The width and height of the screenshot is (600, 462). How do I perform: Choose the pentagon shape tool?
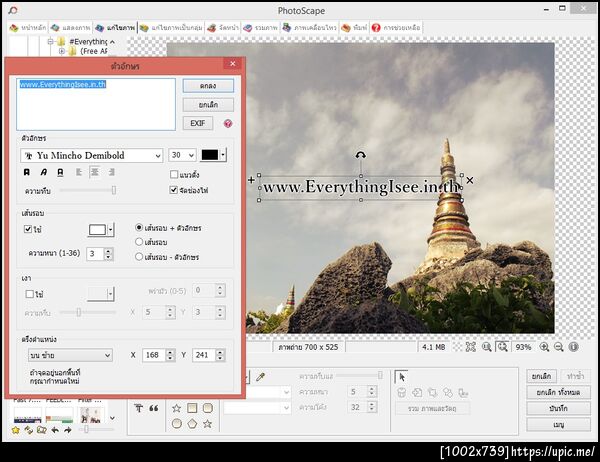[192, 424]
